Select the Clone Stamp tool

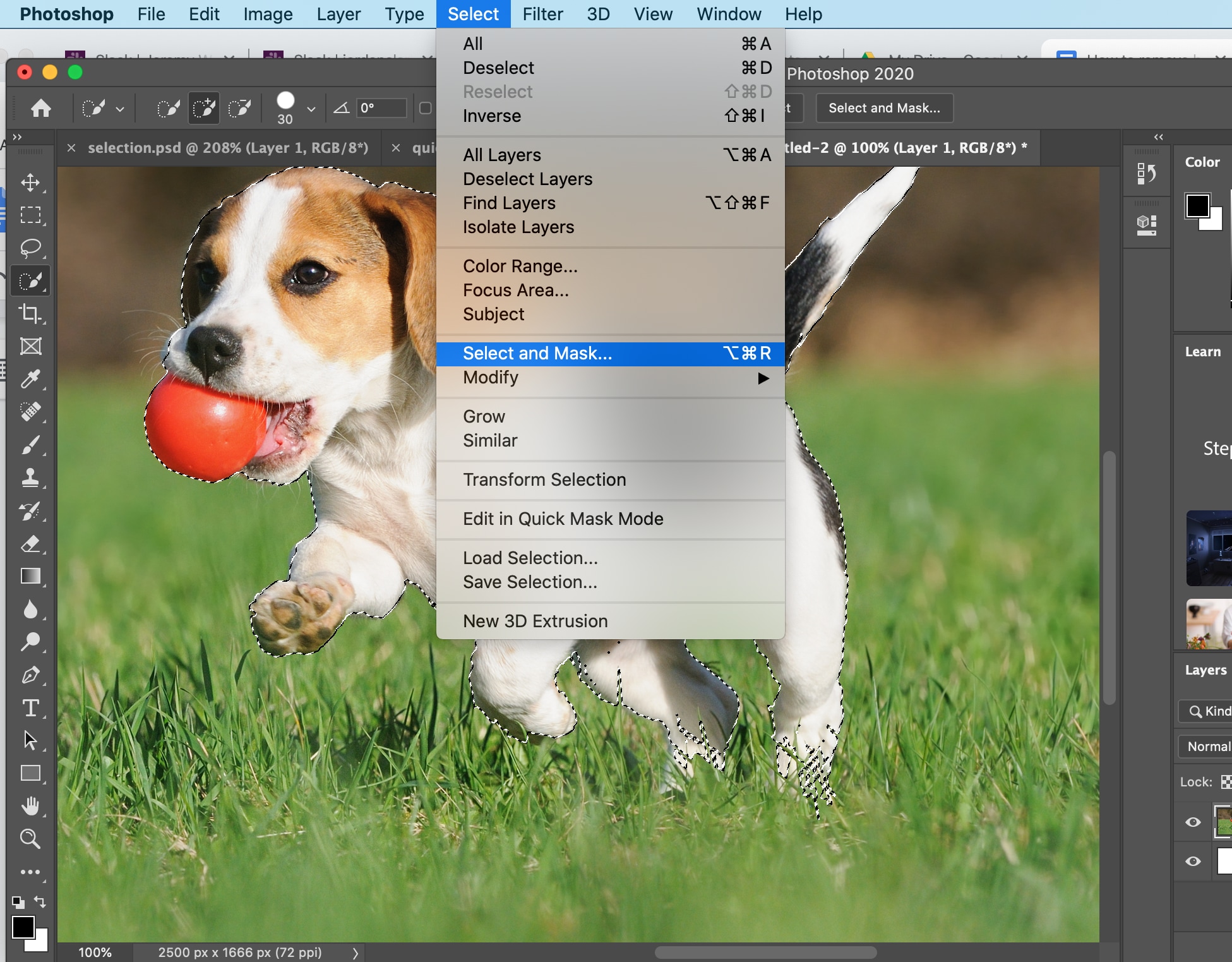pos(30,476)
